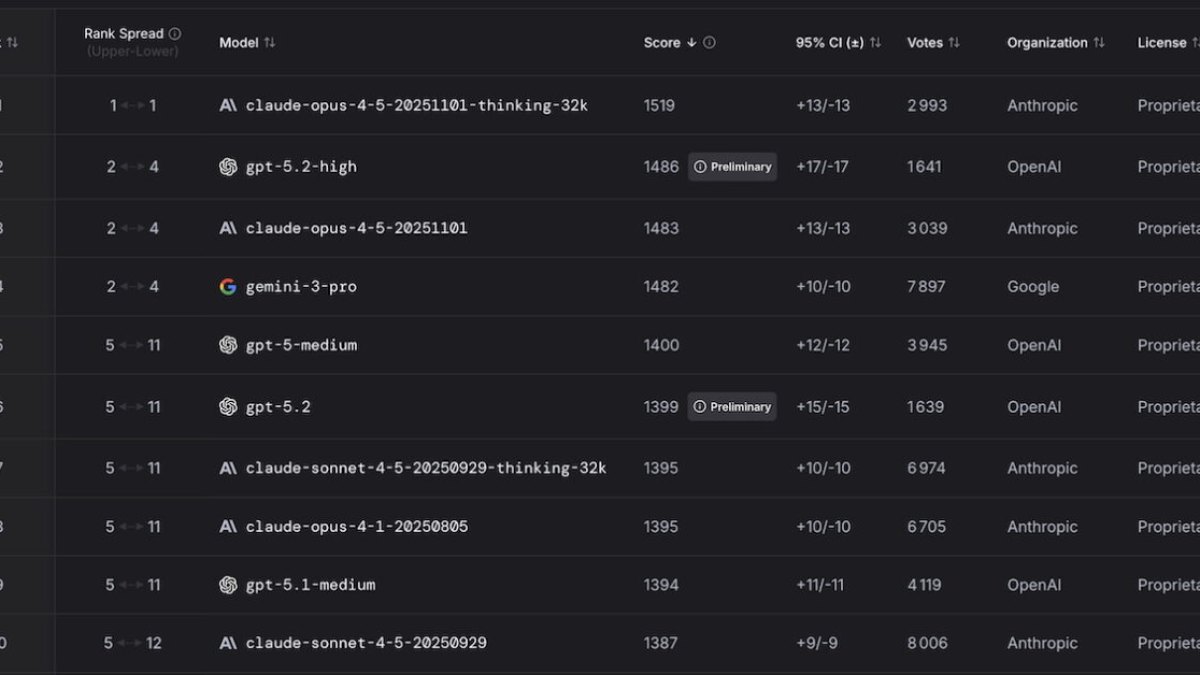Click the +17/-17 confidence interval value
This screenshot has width=1200, height=675.
822,167
